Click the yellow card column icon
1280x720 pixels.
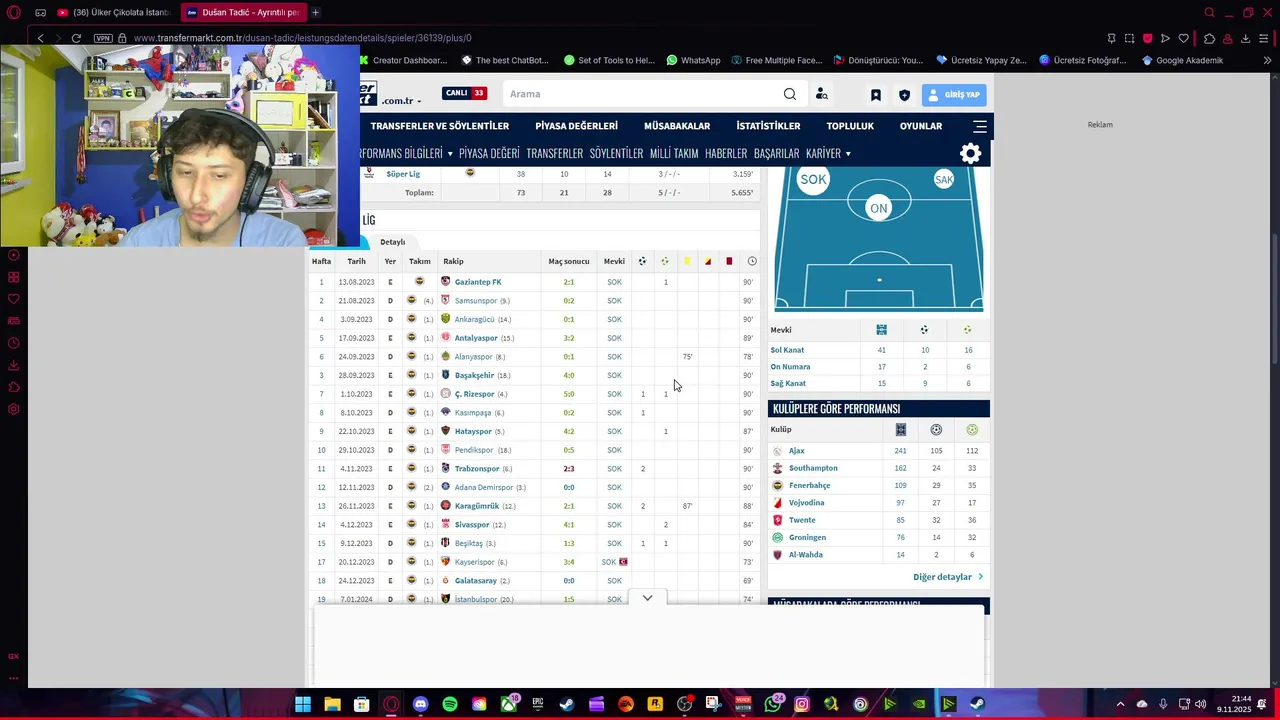687,261
